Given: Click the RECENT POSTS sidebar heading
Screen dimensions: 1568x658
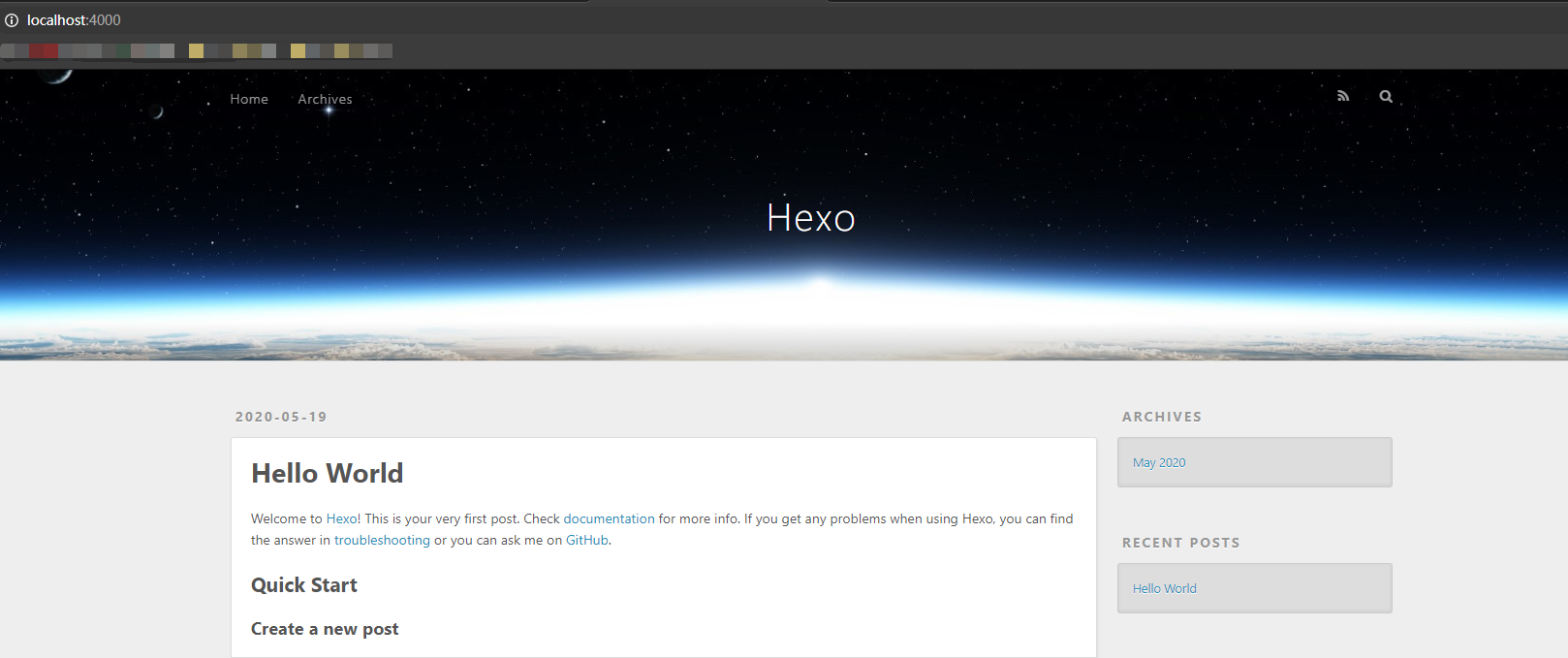Looking at the screenshot, I should 1181,543.
